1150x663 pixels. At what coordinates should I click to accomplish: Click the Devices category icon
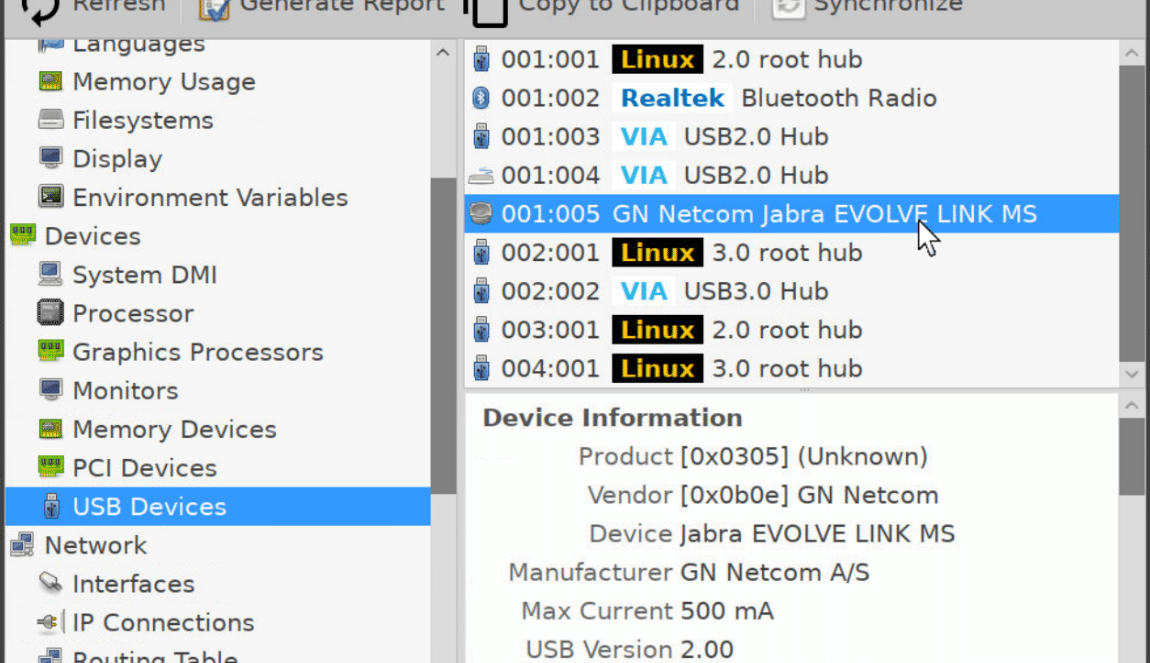click(x=23, y=235)
